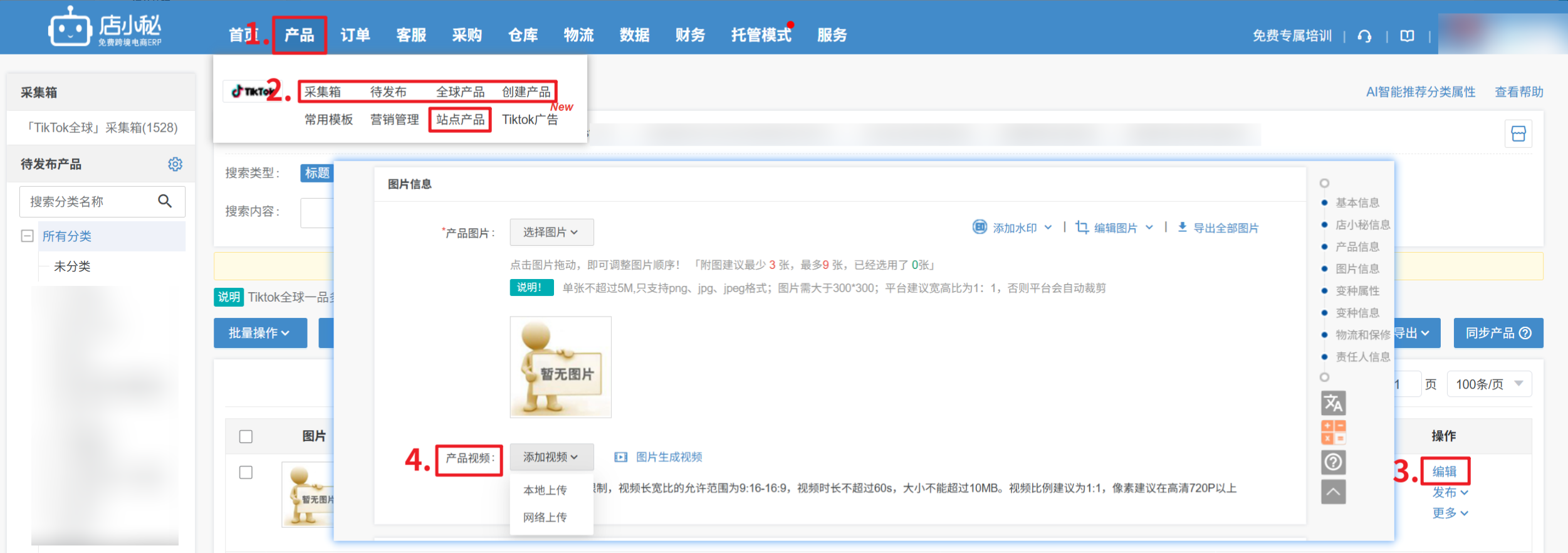Click the 同步产品 button
Viewport: 1568px width, 553px height.
pos(1498,333)
